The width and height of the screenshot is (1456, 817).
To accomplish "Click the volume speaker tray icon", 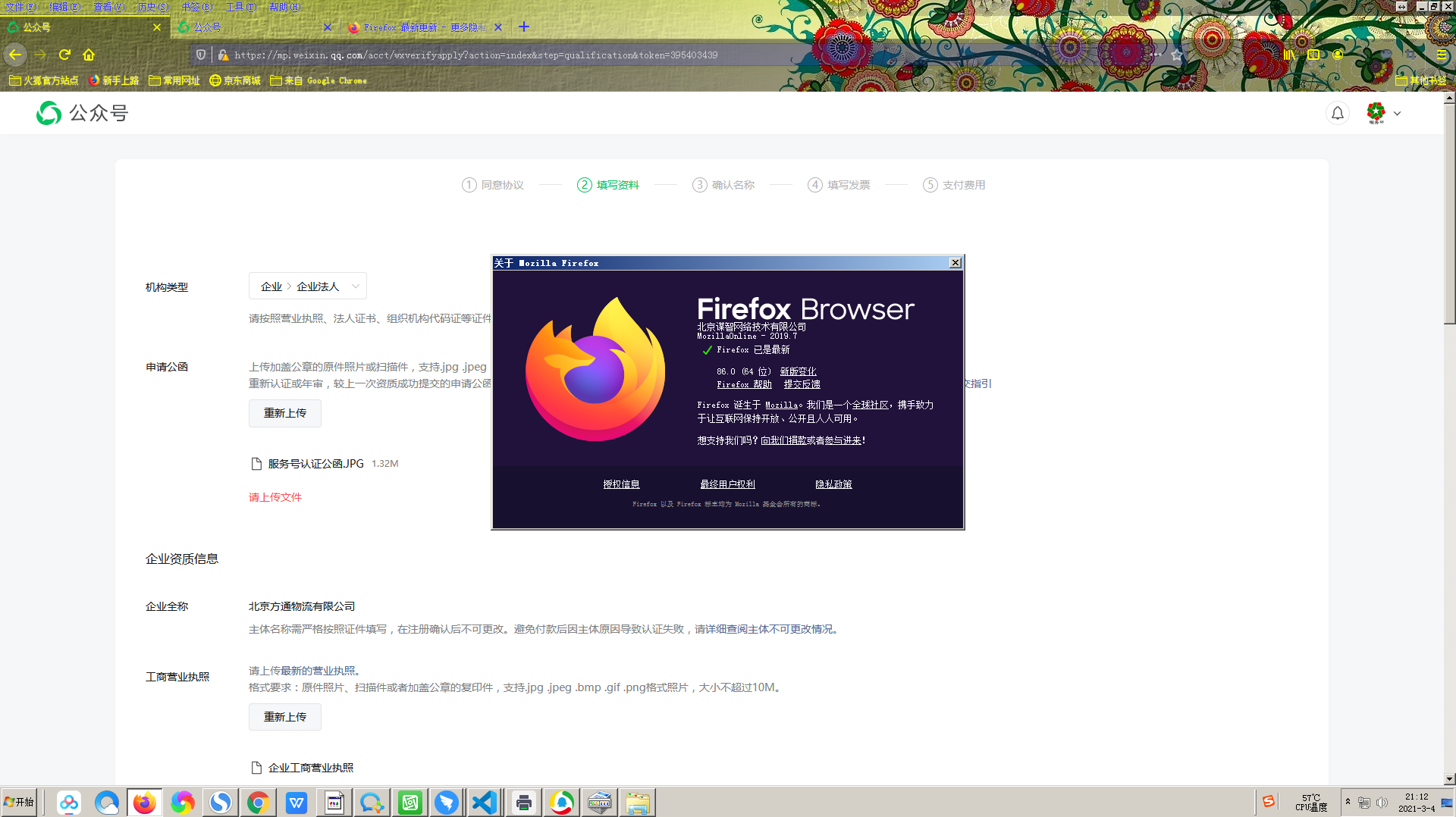I will 1382,803.
